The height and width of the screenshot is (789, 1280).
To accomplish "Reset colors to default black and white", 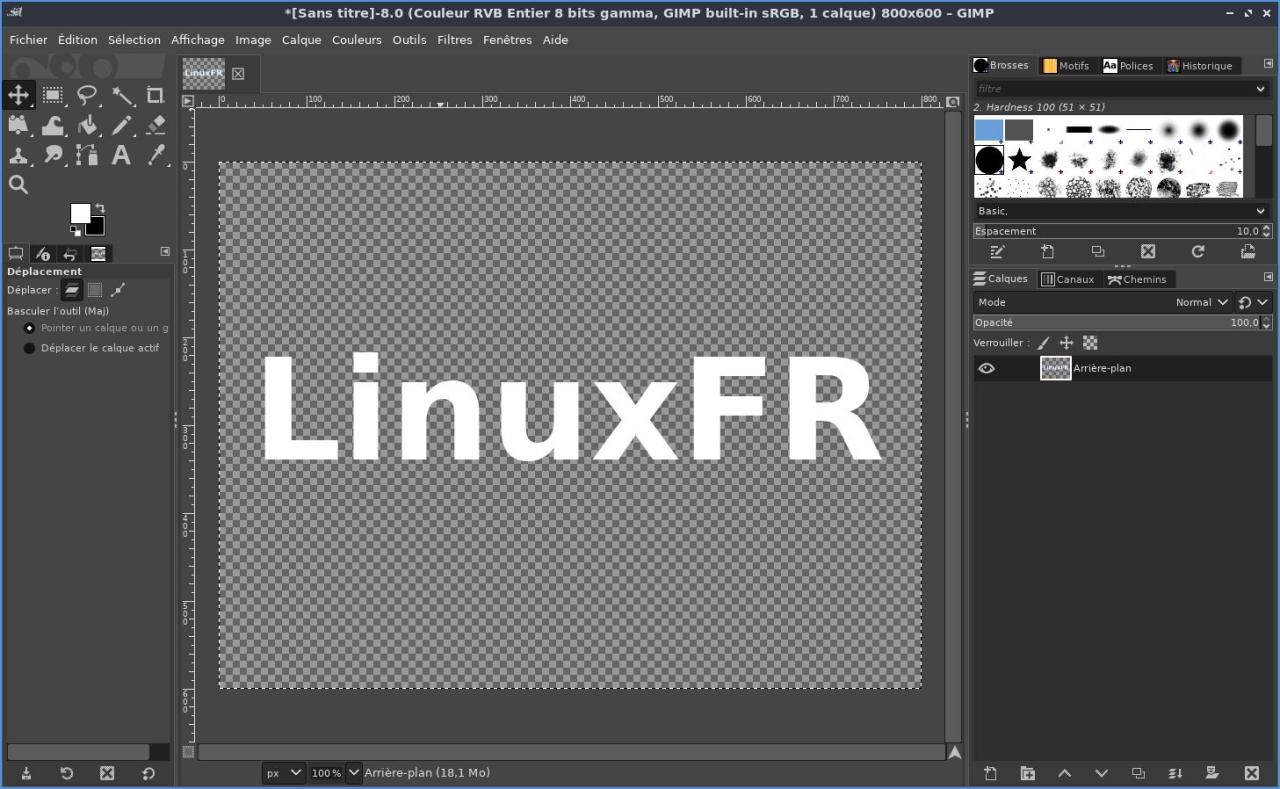I will pyautogui.click(x=75, y=231).
